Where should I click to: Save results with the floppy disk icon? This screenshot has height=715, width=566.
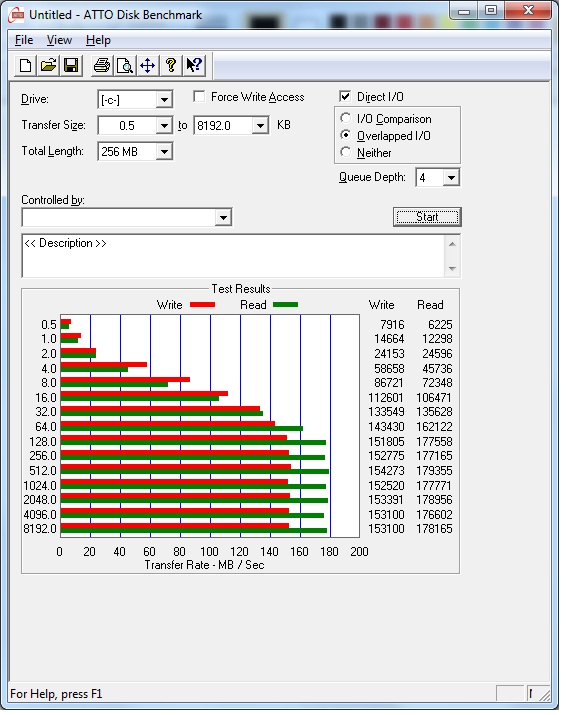tap(71, 66)
